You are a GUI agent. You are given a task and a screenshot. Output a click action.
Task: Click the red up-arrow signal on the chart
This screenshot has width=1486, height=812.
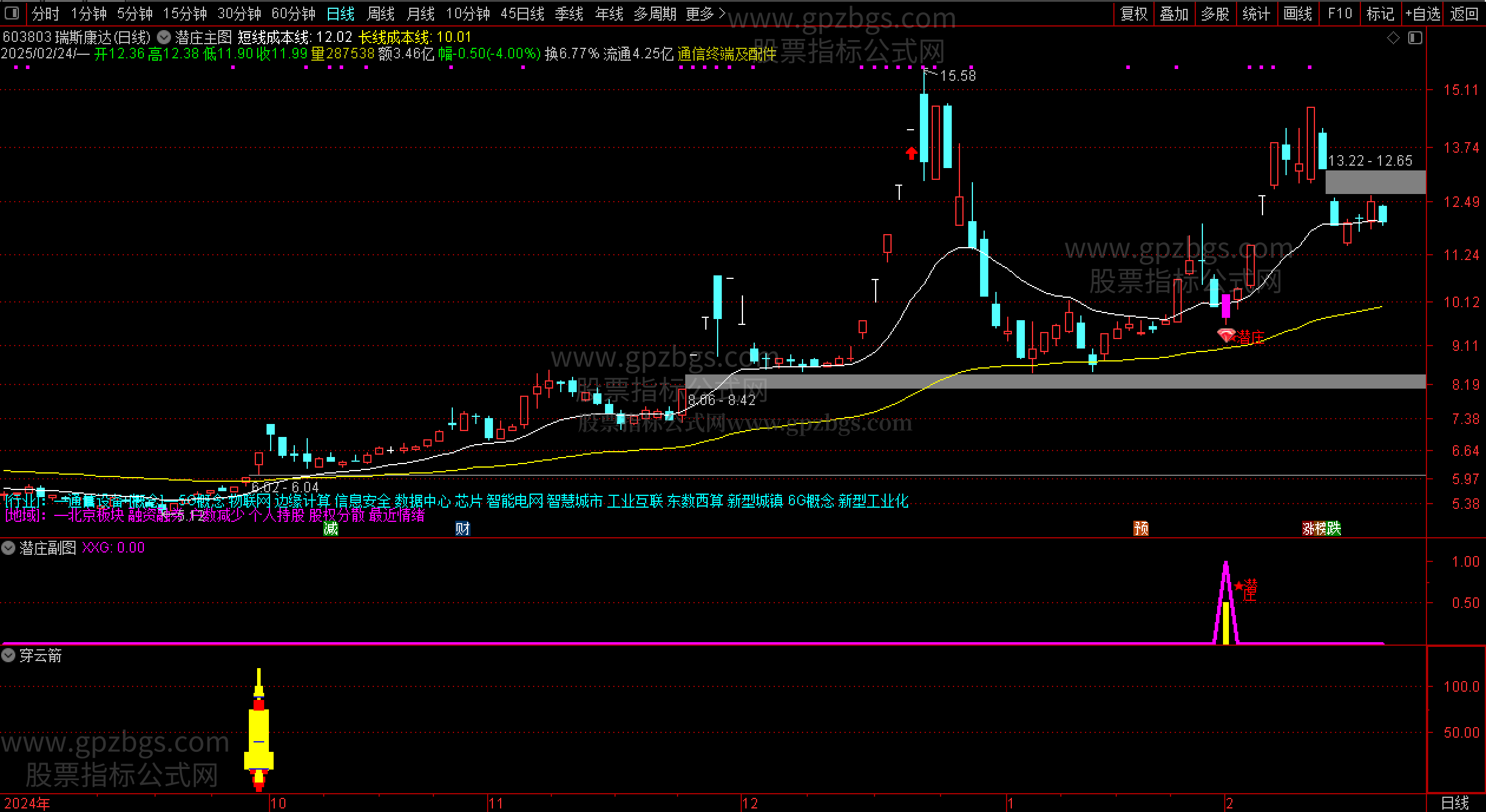click(911, 154)
